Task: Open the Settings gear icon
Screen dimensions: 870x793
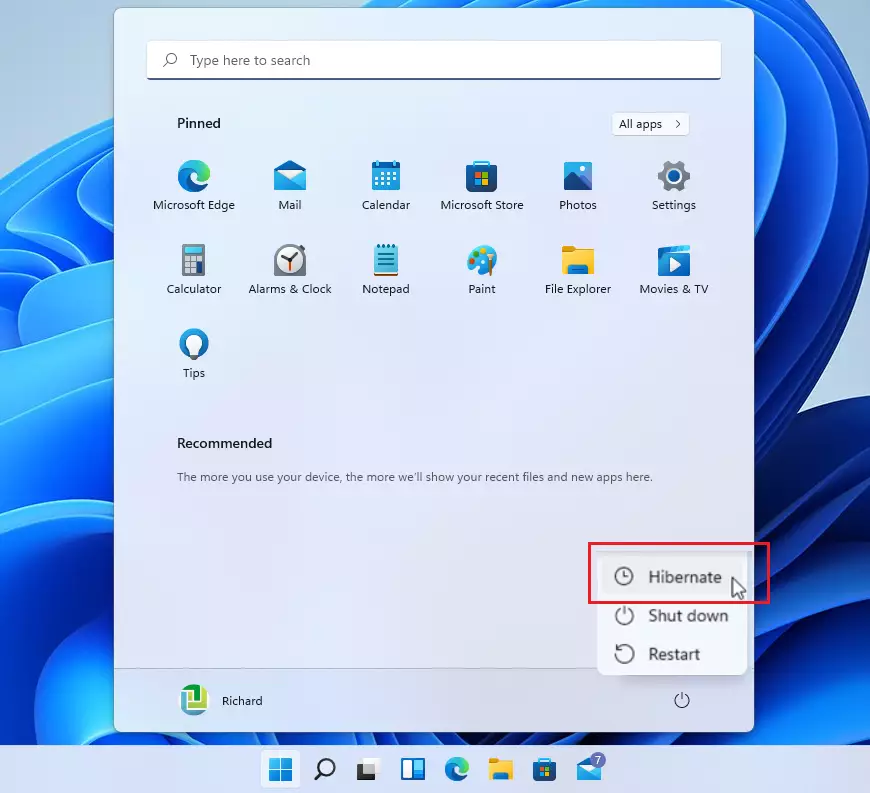Action: (674, 186)
